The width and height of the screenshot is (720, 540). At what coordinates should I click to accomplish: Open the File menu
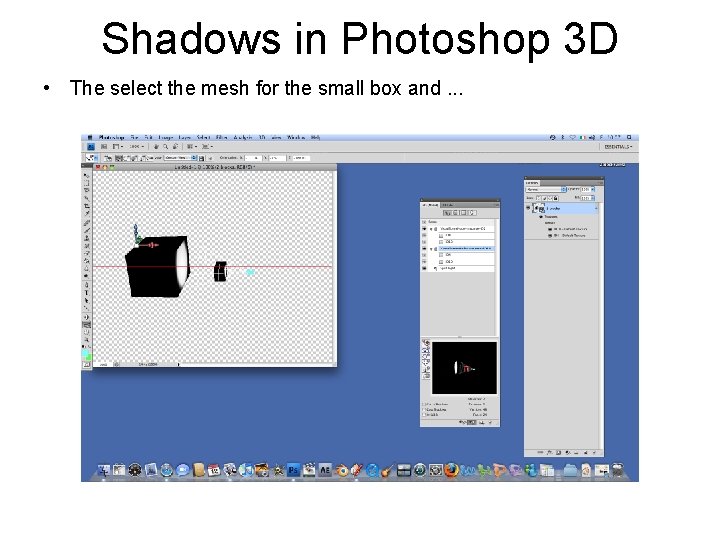pyautogui.click(x=134, y=137)
